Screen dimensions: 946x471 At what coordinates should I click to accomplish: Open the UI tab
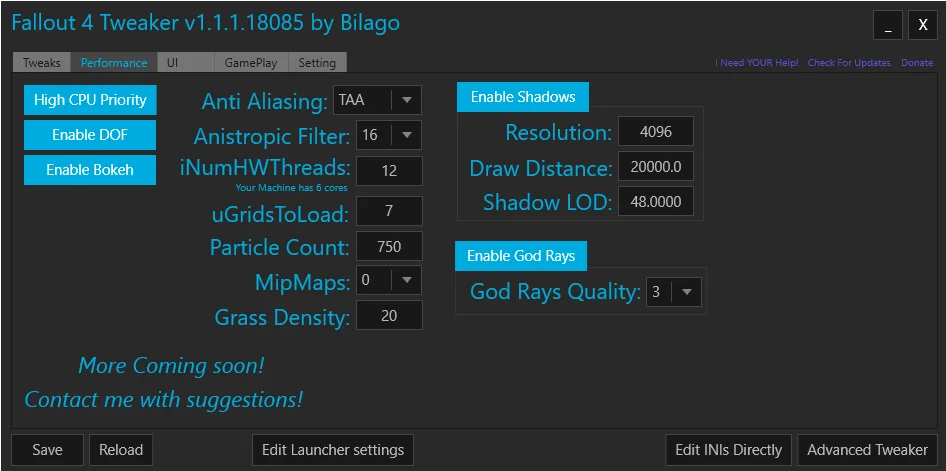(x=186, y=63)
